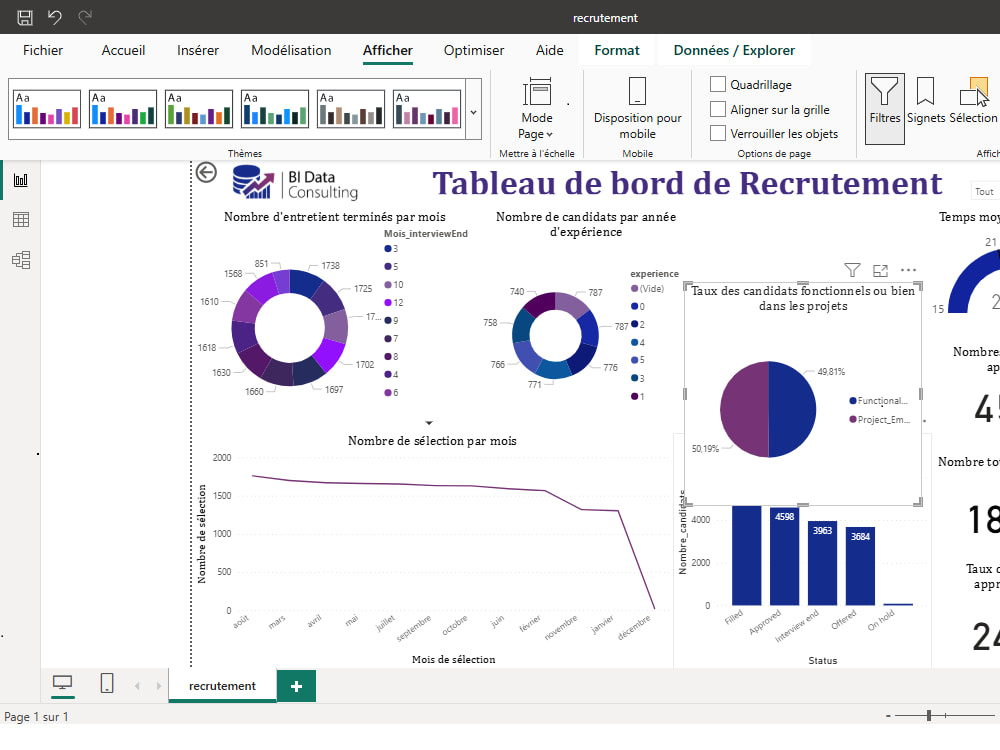Switch to Report view in sidebar
The height and width of the screenshot is (750, 1000).
[x=21, y=180]
